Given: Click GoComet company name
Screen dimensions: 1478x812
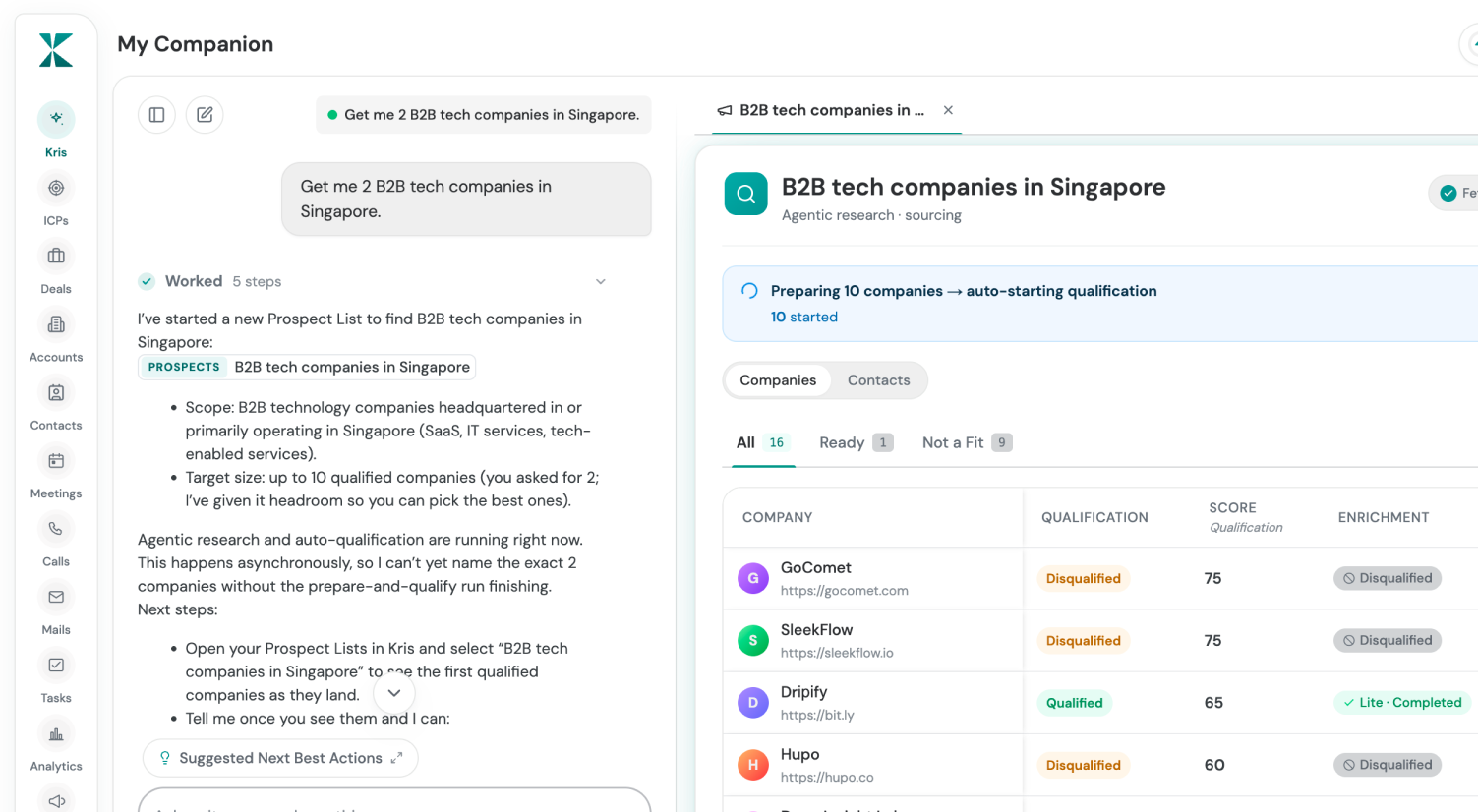Looking at the screenshot, I should [x=816, y=567].
